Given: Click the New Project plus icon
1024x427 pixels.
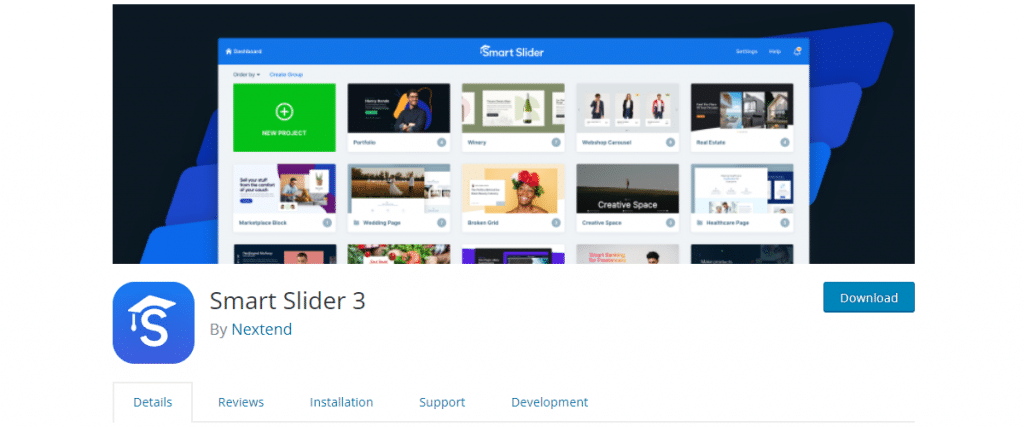Looking at the screenshot, I should [284, 111].
